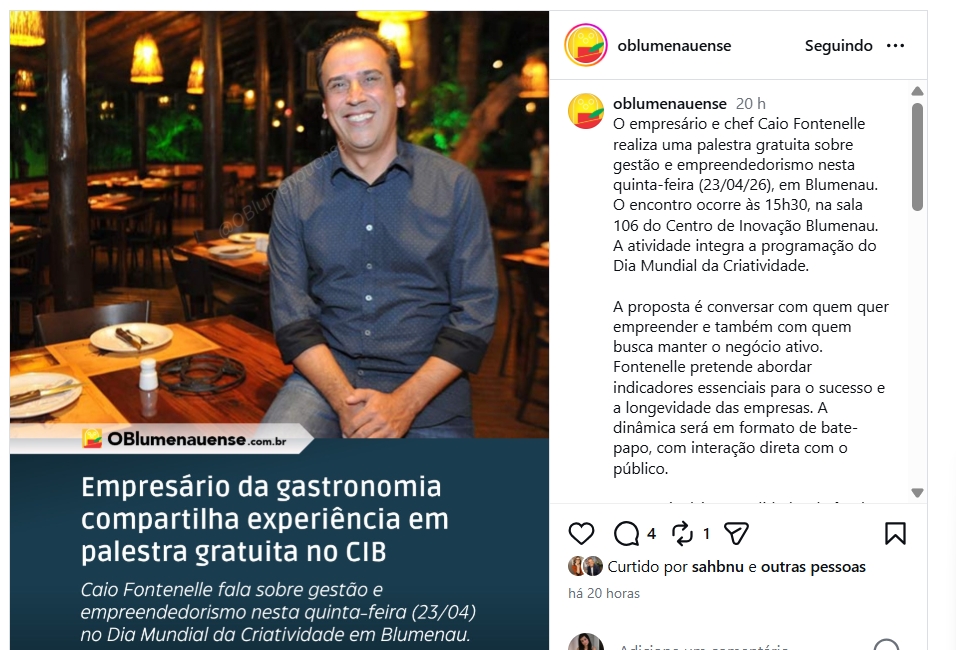Click the caption scrollbar thumb
Image resolution: width=956 pixels, height=650 pixels.
(x=917, y=157)
